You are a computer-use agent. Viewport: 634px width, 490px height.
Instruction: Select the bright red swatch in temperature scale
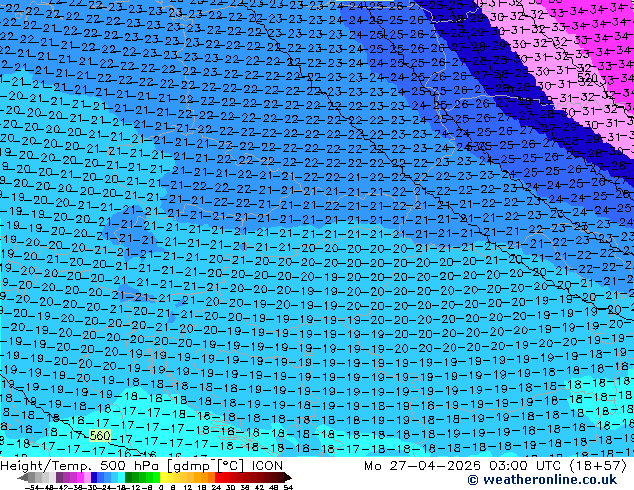(218, 478)
